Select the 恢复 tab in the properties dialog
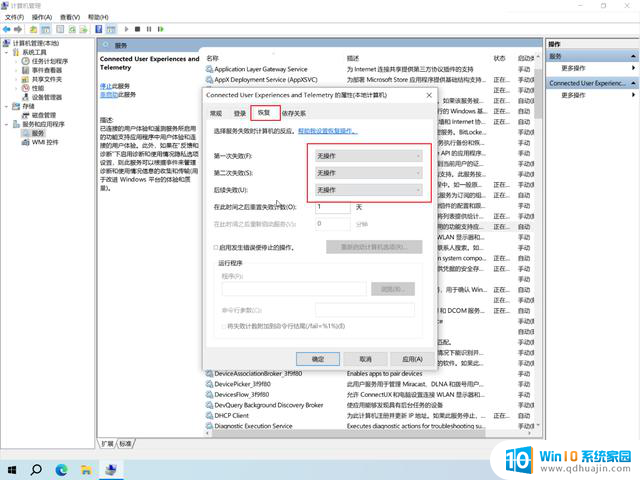The height and width of the screenshot is (480, 640). click(x=264, y=113)
